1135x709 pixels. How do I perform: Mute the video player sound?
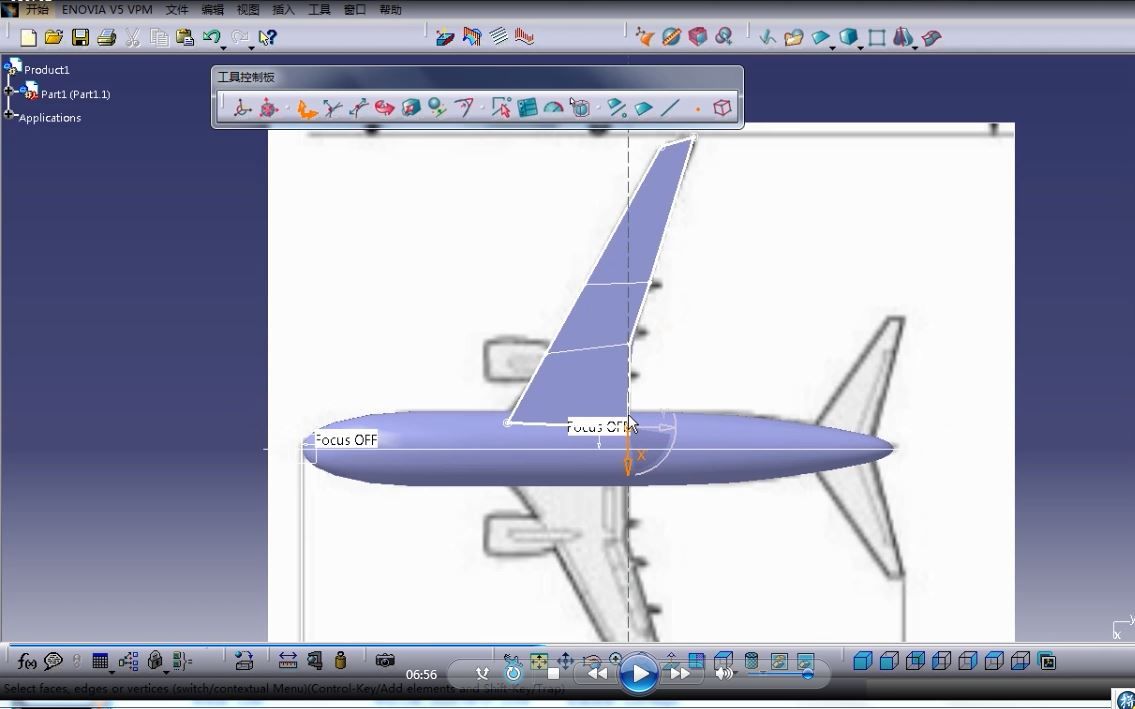click(x=723, y=674)
